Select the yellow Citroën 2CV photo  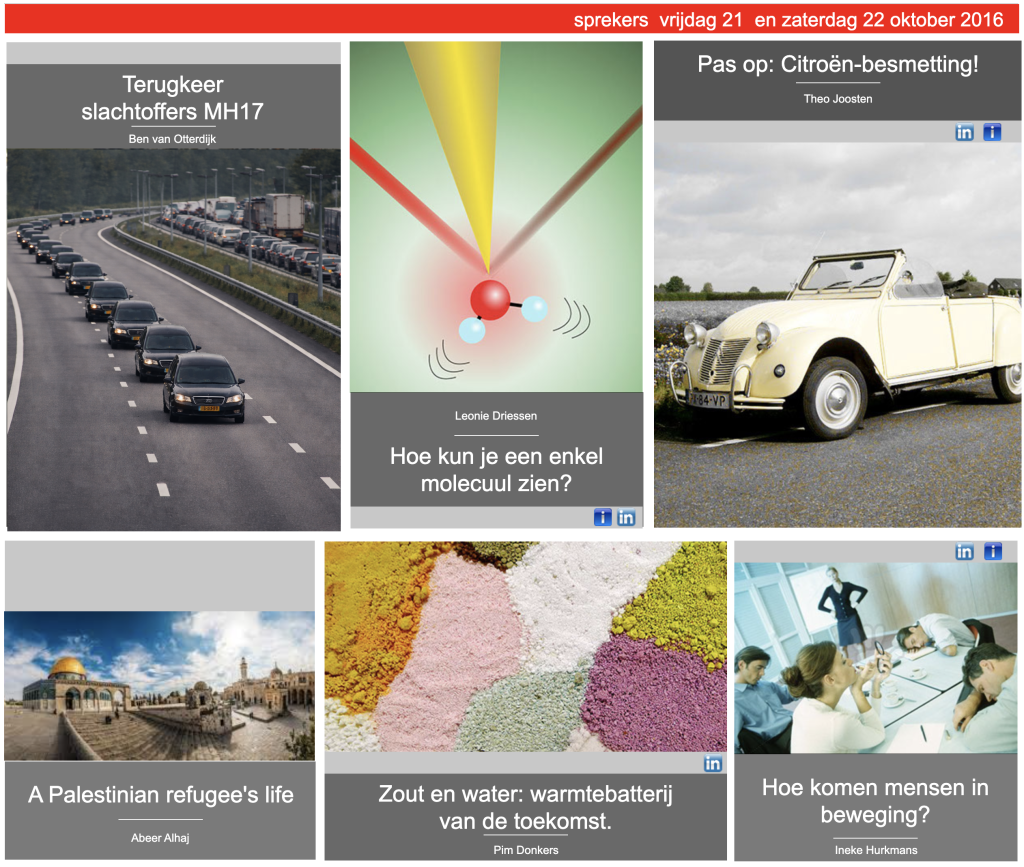coord(837,333)
